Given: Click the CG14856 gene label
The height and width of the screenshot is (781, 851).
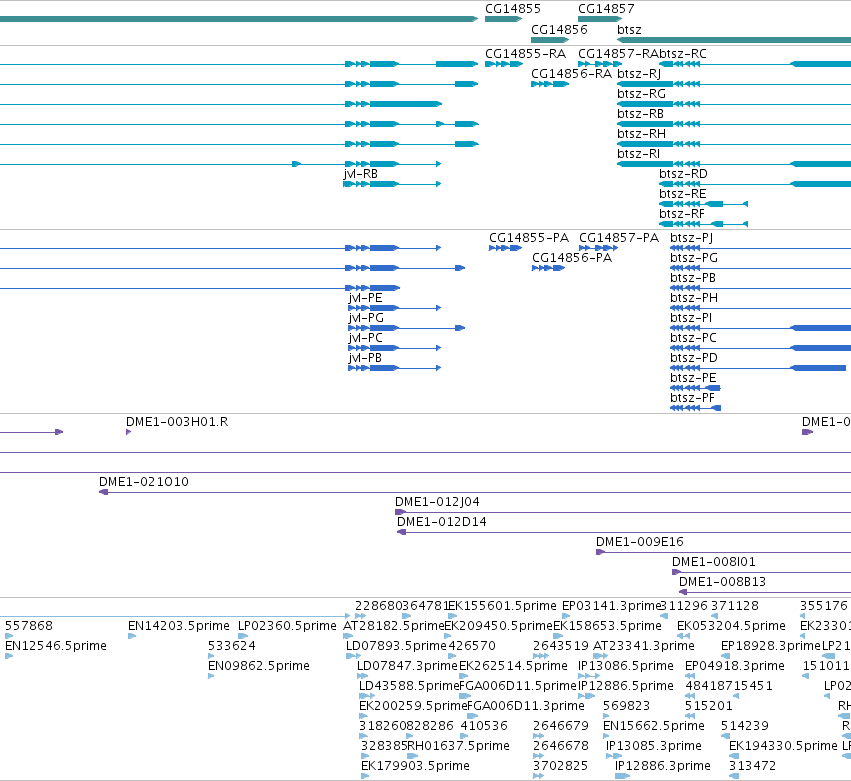Looking at the screenshot, I should [559, 30].
